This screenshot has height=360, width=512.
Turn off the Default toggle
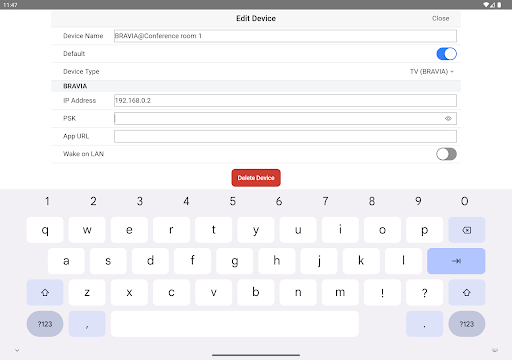pyautogui.click(x=446, y=54)
